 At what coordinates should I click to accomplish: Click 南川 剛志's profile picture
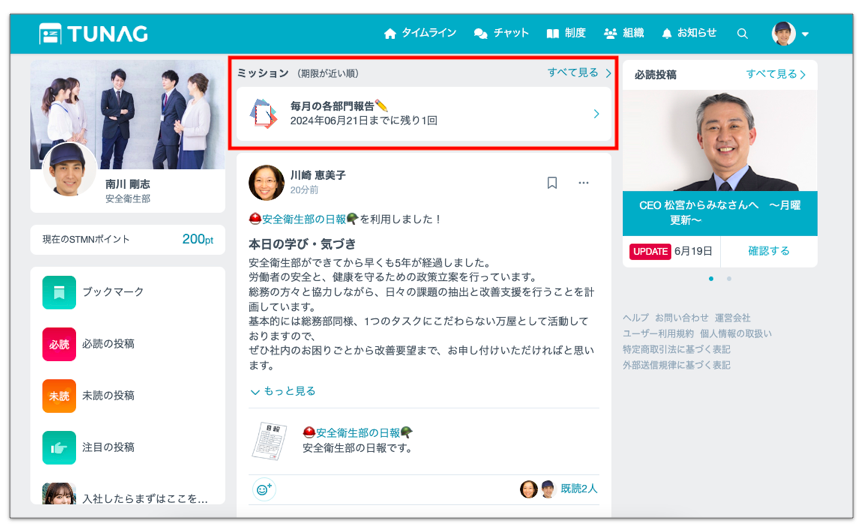tap(69, 169)
